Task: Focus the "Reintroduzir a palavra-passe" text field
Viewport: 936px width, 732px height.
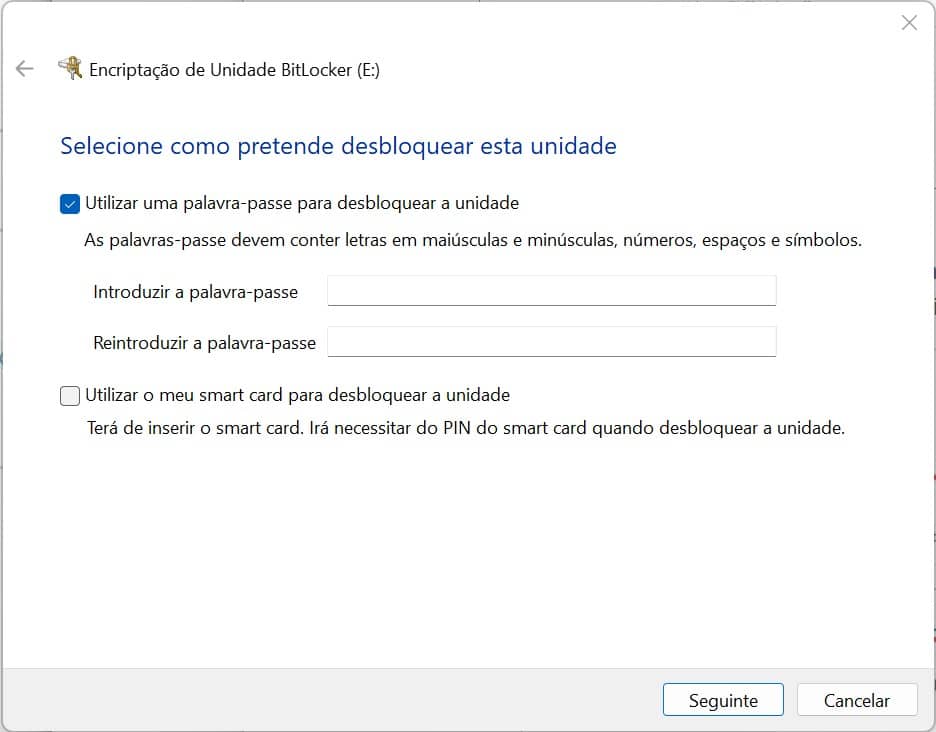Action: [551, 342]
